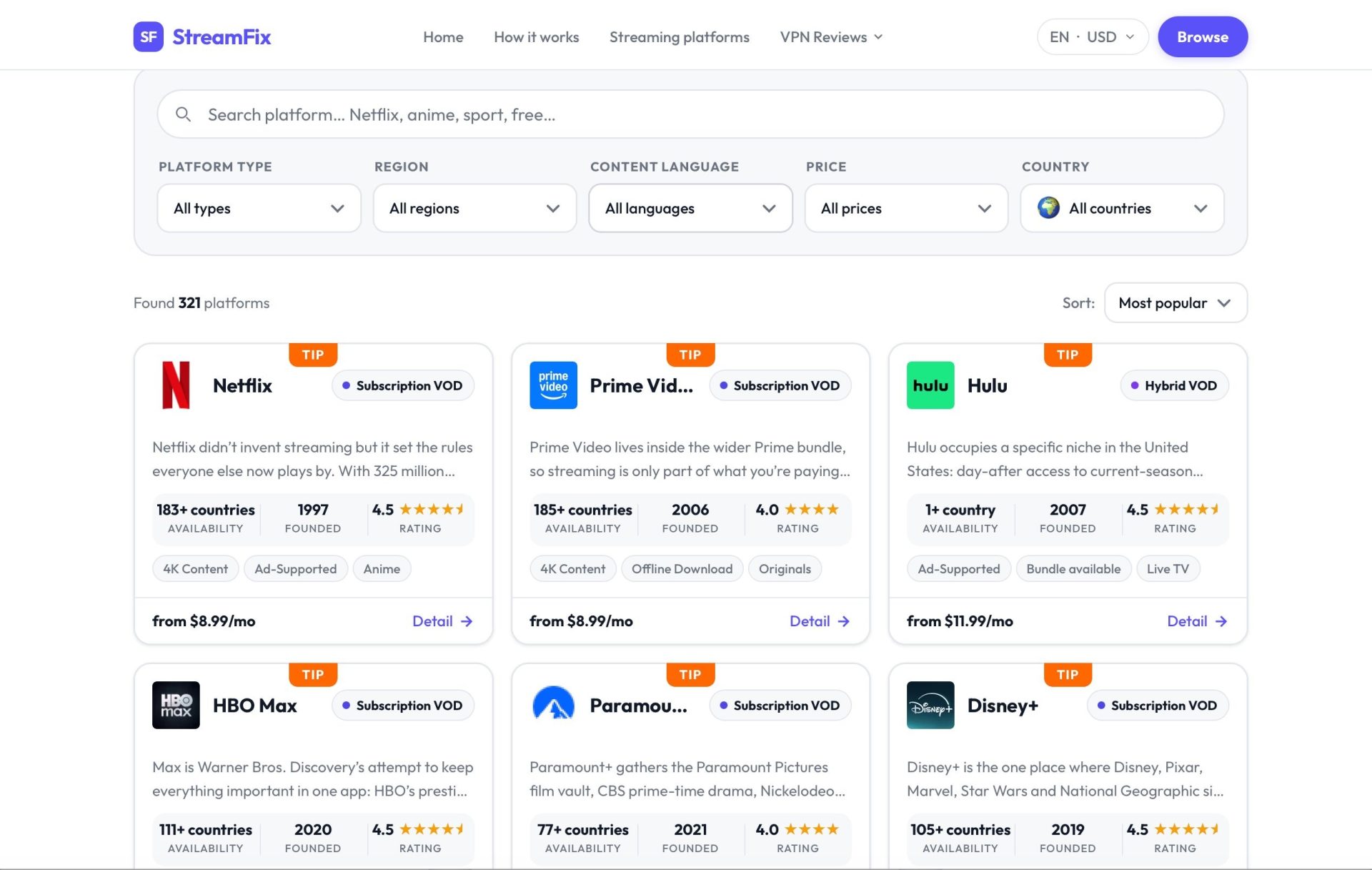Click Subscription VOD badge on Netflix card
The height and width of the screenshot is (870, 1372).
coord(403,385)
